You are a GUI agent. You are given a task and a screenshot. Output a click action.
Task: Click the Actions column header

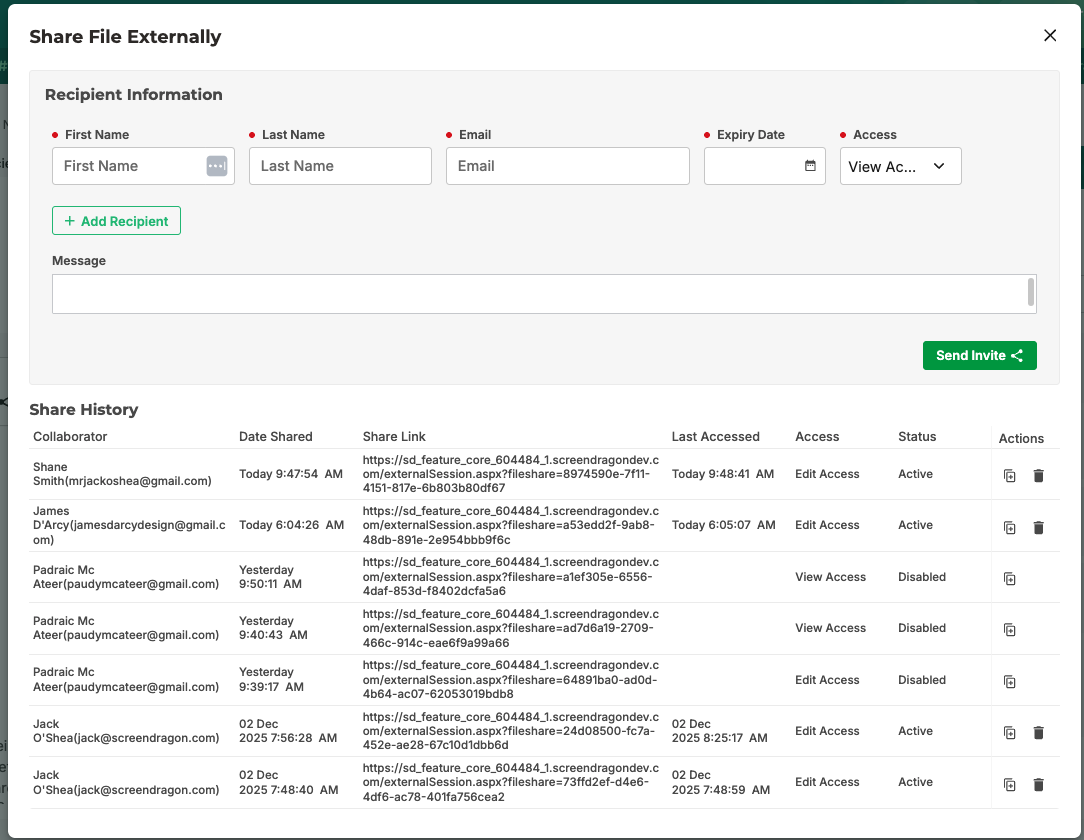click(1021, 438)
